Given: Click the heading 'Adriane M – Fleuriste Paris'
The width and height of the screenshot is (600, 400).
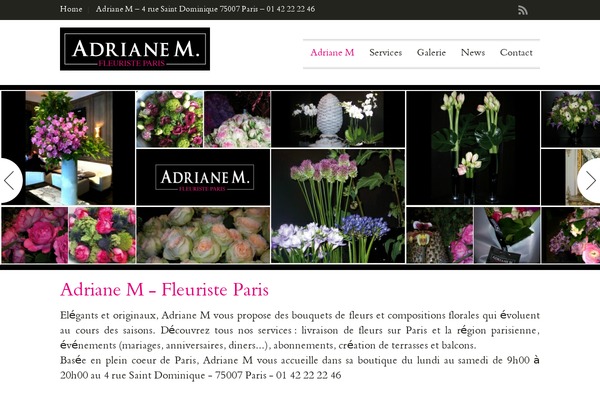Looking at the screenshot, I should (165, 289).
